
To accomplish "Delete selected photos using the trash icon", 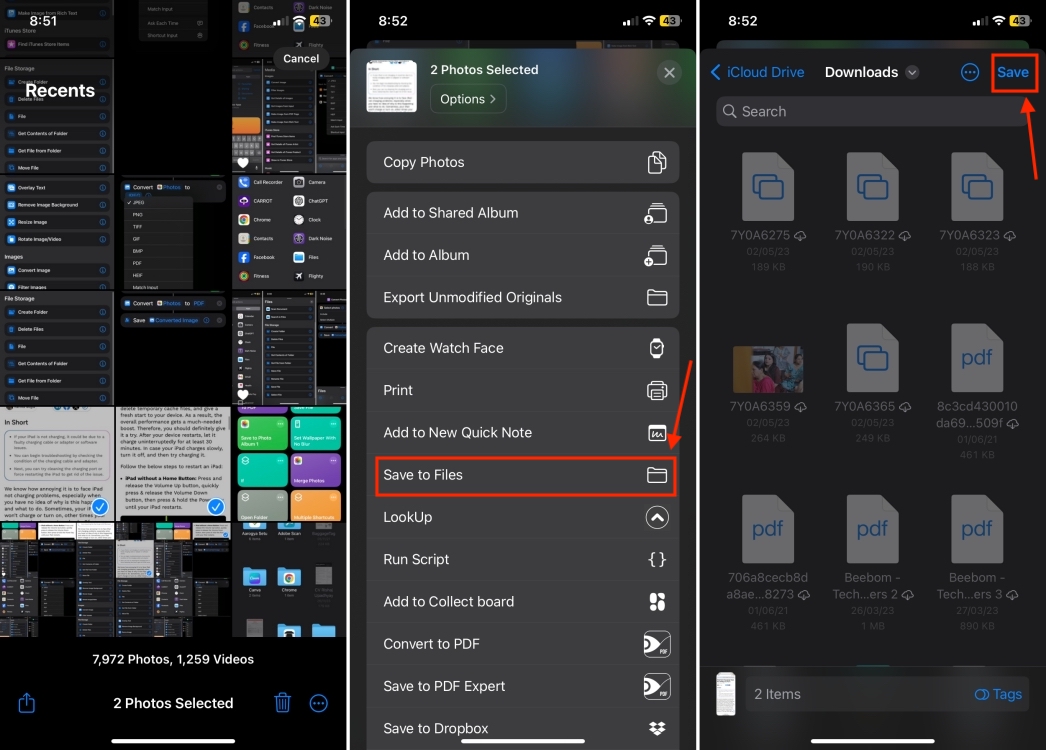I will pyautogui.click(x=282, y=703).
